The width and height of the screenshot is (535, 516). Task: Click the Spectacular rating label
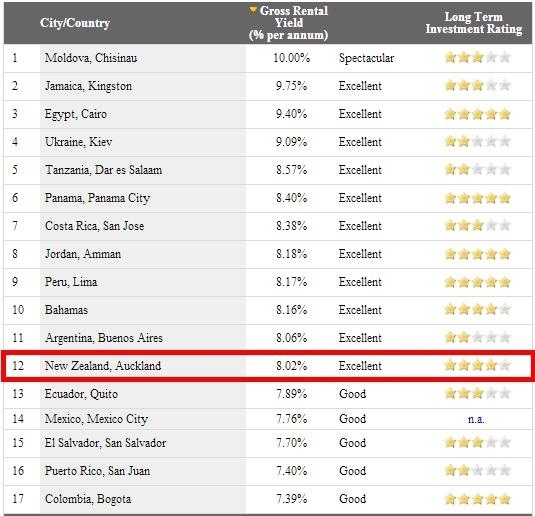pos(366,58)
